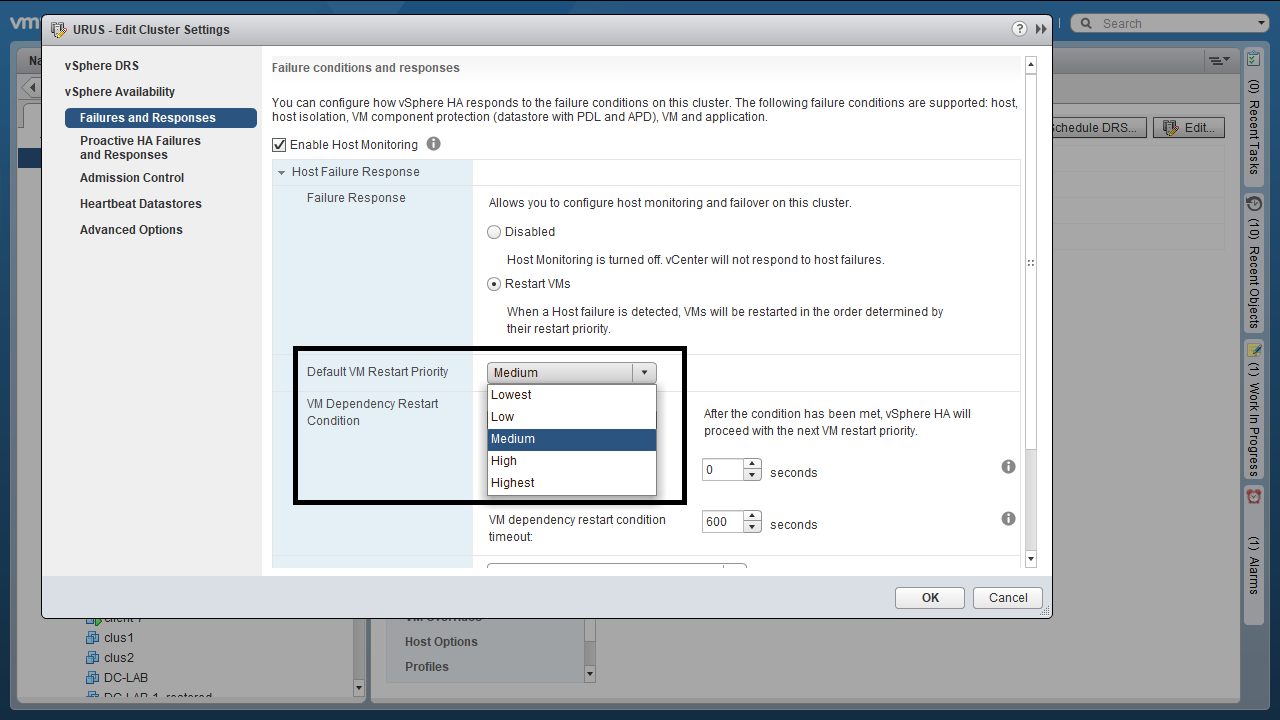The width and height of the screenshot is (1280, 720).
Task: Choose Highest in the restart priority list
Action: coord(513,483)
